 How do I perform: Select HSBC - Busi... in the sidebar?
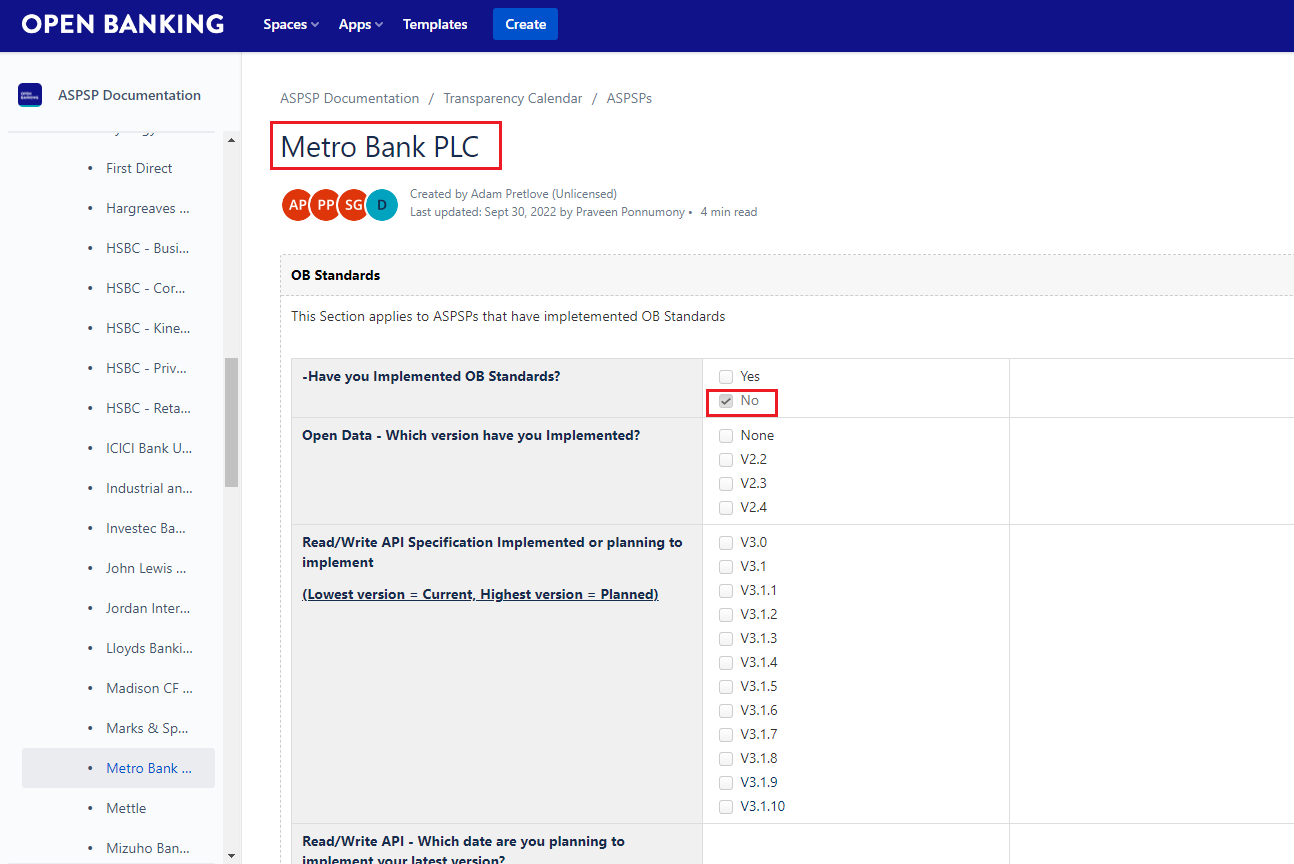(148, 248)
